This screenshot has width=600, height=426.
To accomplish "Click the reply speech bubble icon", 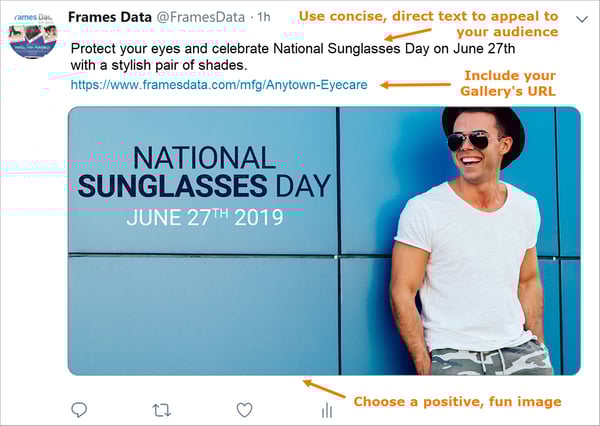I will tap(79, 410).
